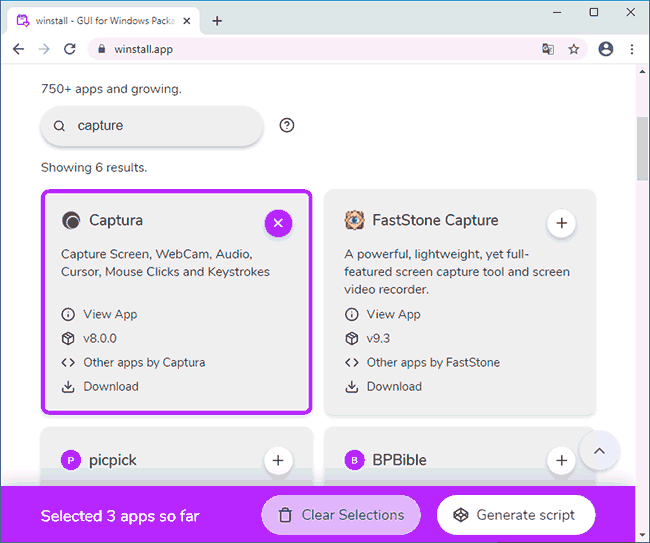The height and width of the screenshot is (543, 650).
Task: Open Chrome's three-dot menu
Action: pos(632,49)
